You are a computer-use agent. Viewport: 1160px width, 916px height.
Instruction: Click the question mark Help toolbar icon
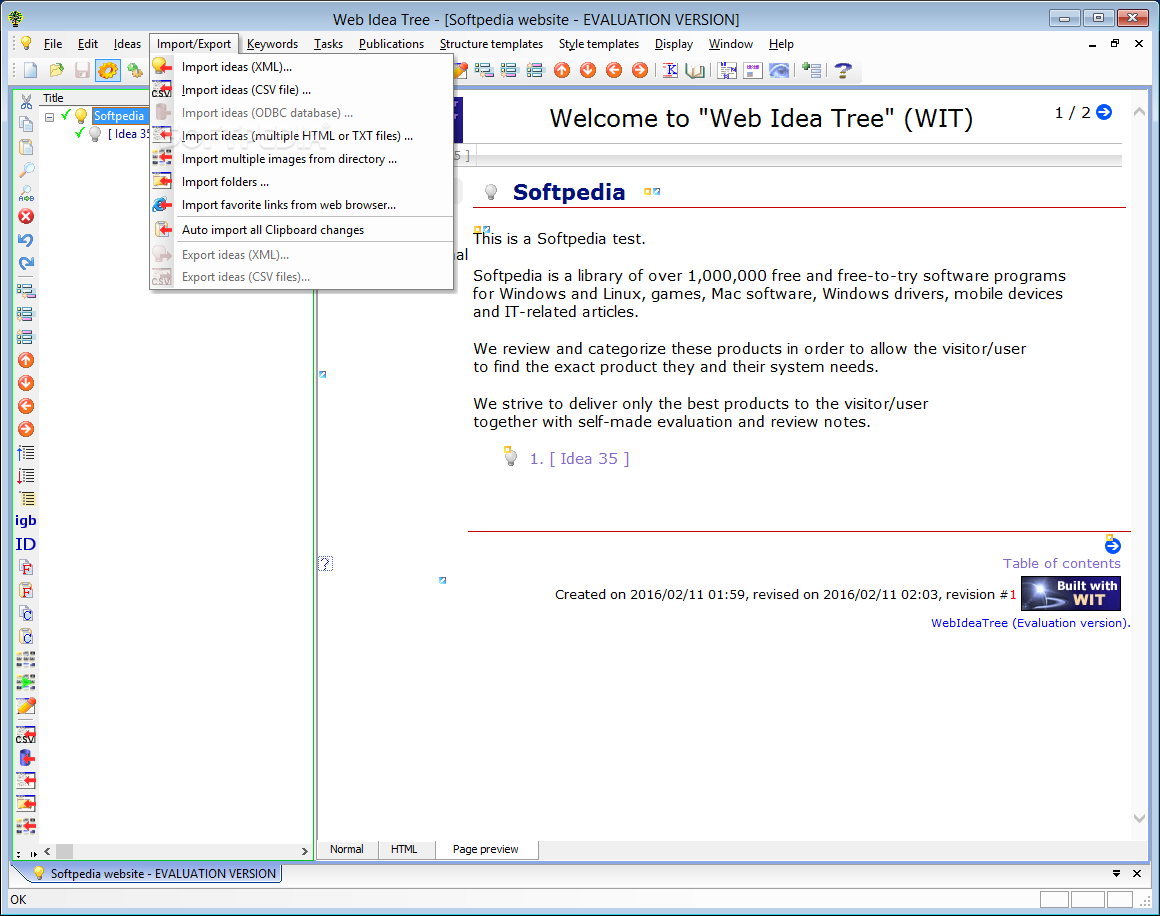pos(843,70)
